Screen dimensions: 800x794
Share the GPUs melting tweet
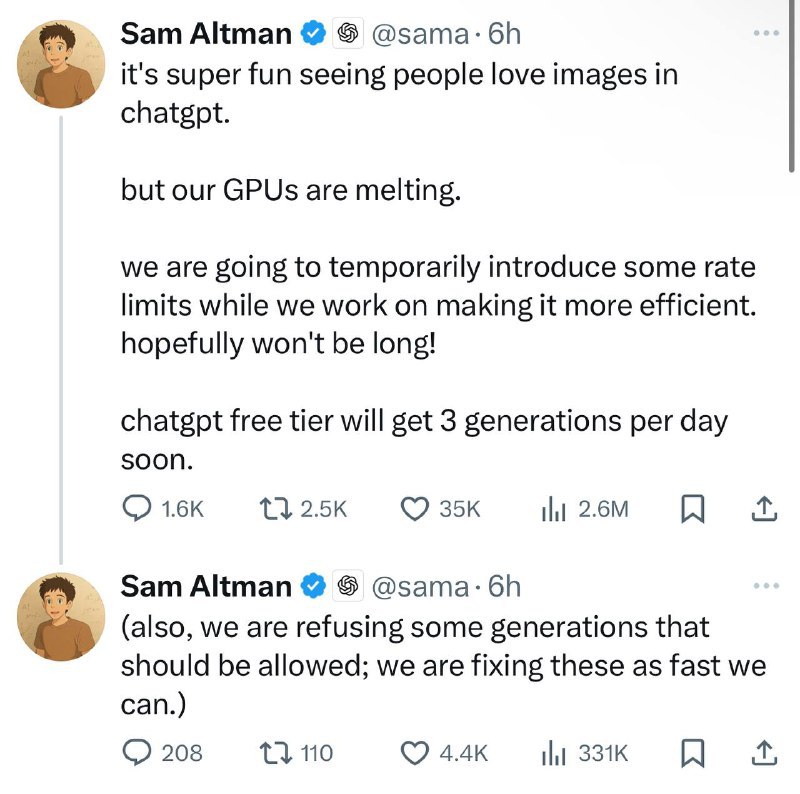pyautogui.click(x=762, y=509)
